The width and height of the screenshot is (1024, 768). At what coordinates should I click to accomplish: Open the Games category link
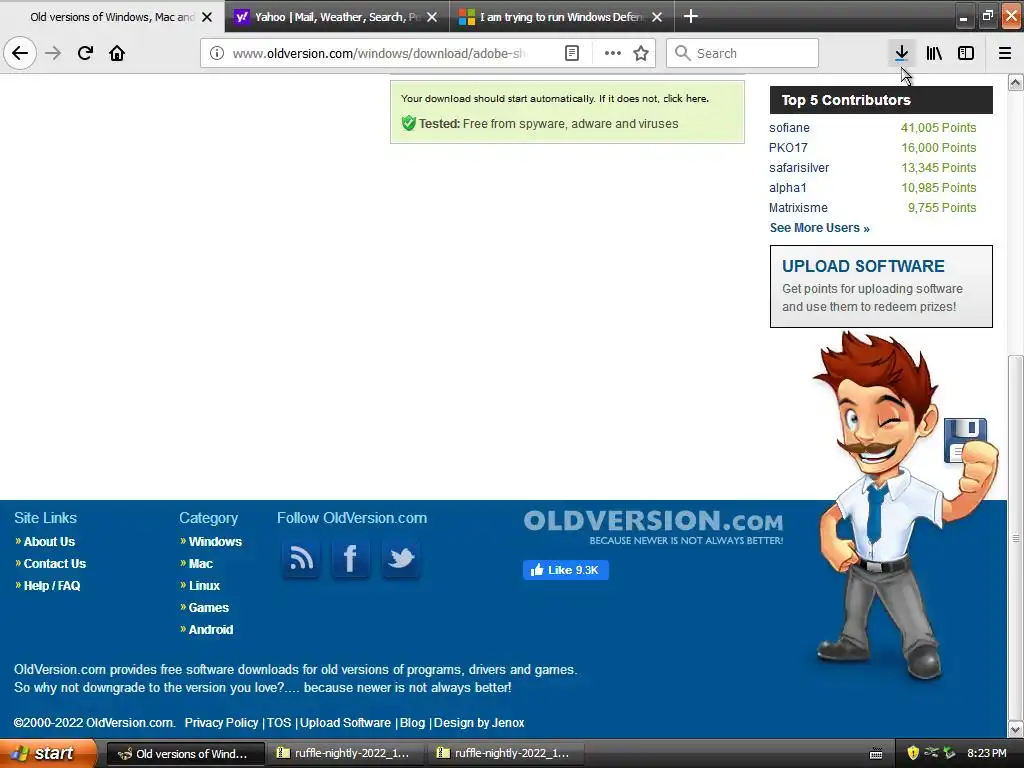point(208,608)
